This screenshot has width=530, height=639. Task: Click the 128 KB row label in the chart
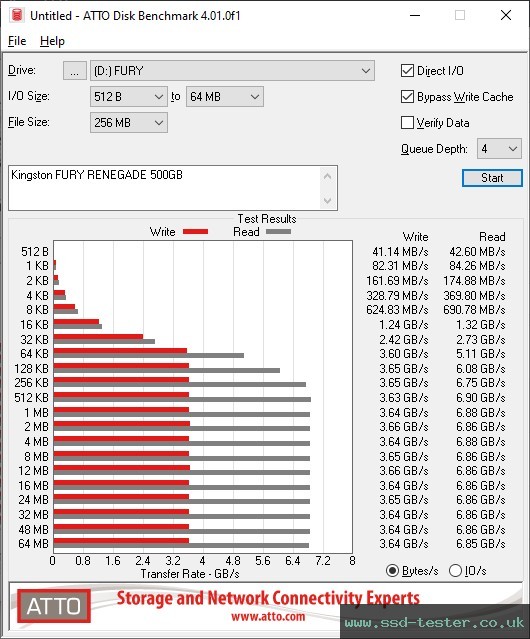point(31,369)
